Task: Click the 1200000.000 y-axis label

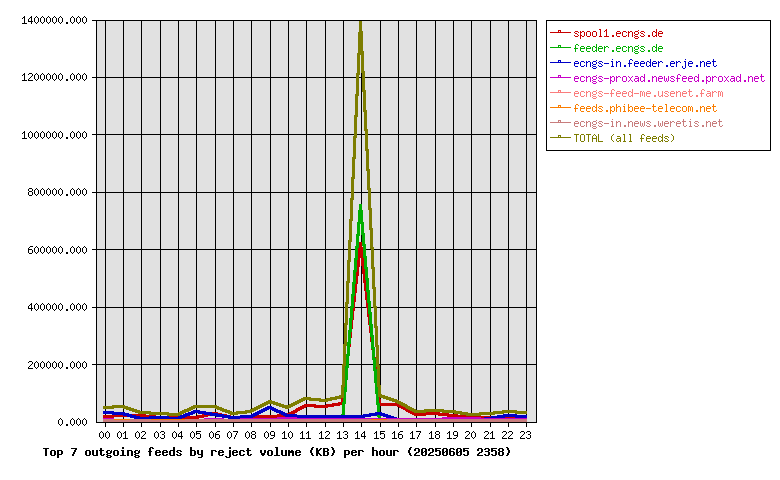Action: (54, 77)
